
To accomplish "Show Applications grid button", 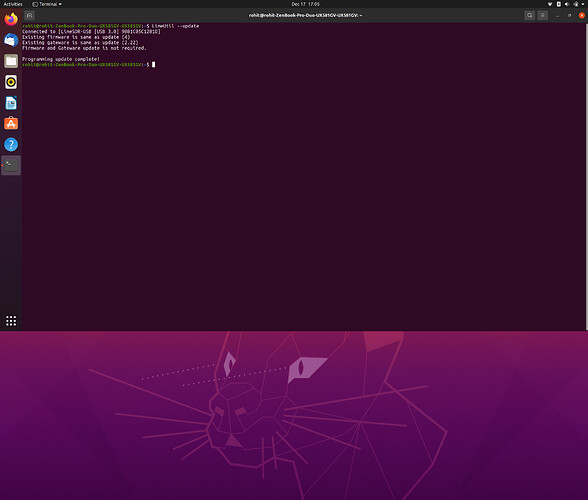I will click(x=11, y=321).
